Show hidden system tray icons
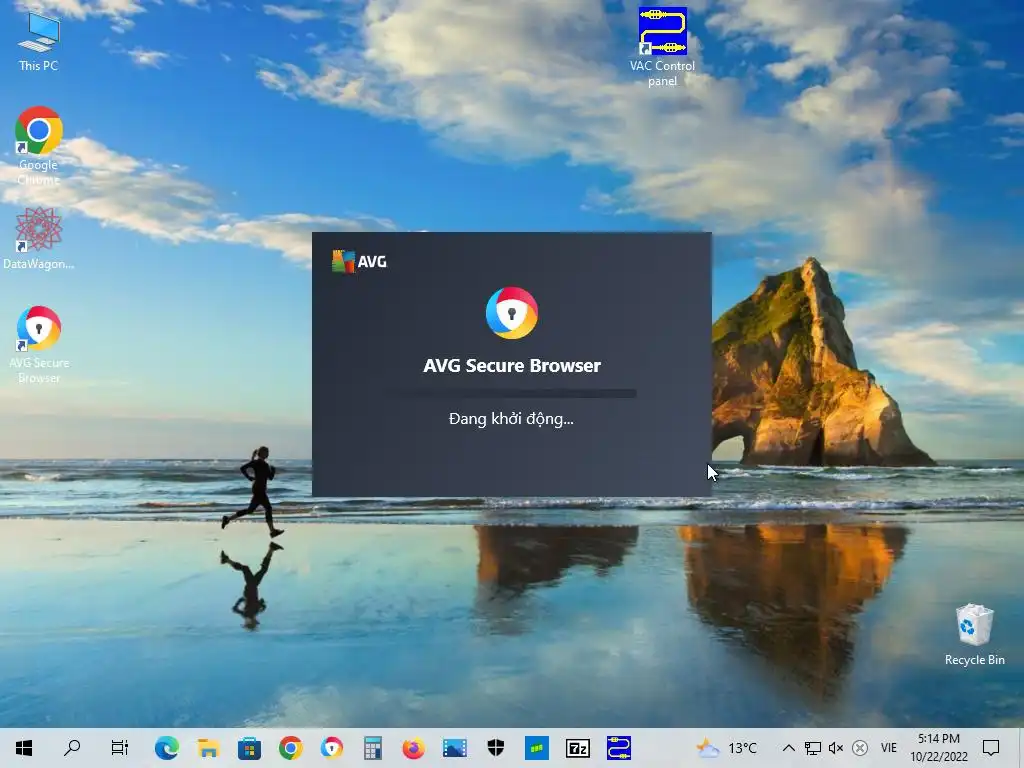 click(x=788, y=748)
